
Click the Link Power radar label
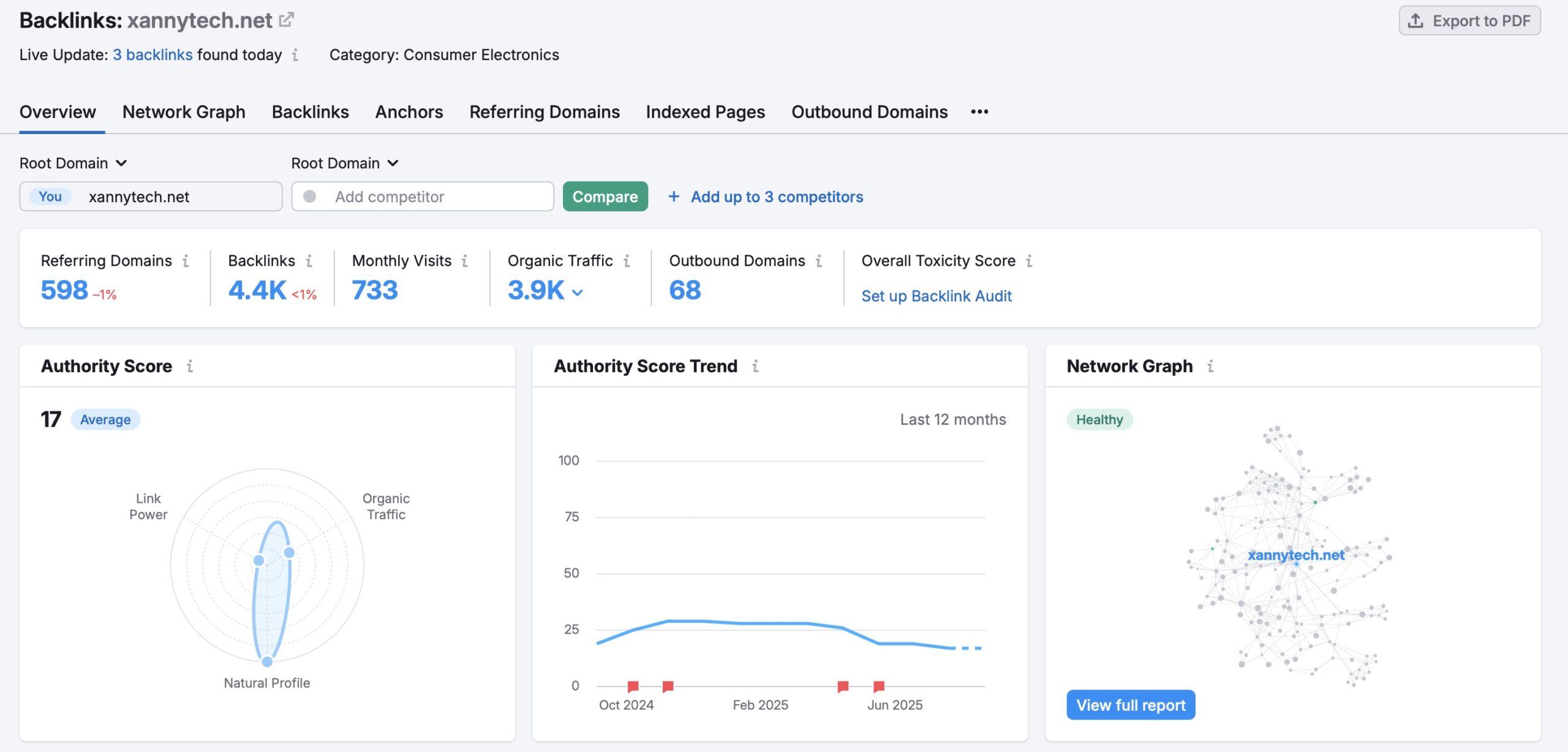(148, 506)
